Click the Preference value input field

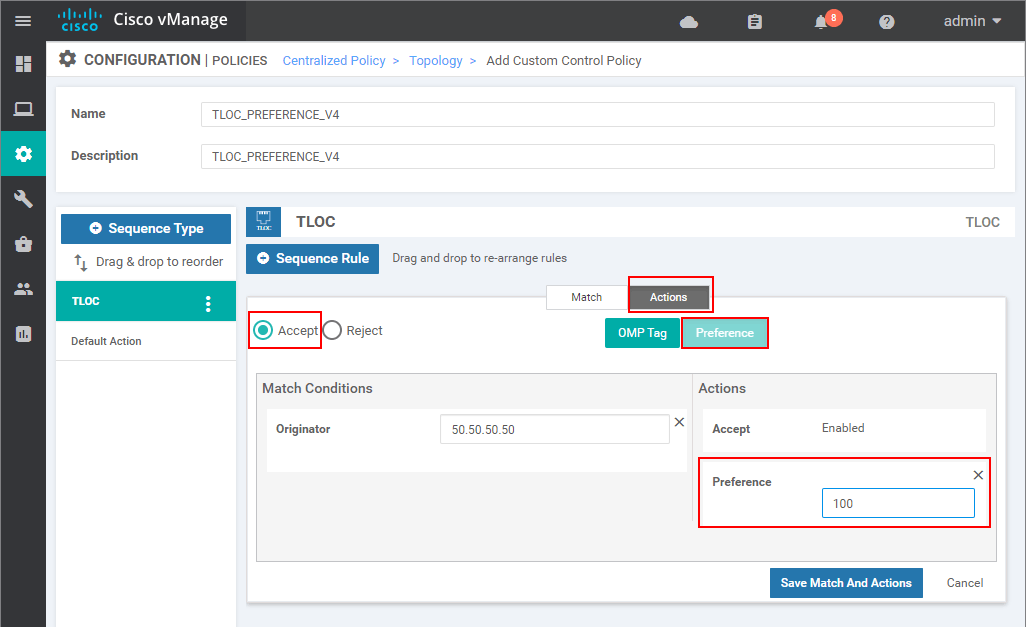click(x=897, y=503)
